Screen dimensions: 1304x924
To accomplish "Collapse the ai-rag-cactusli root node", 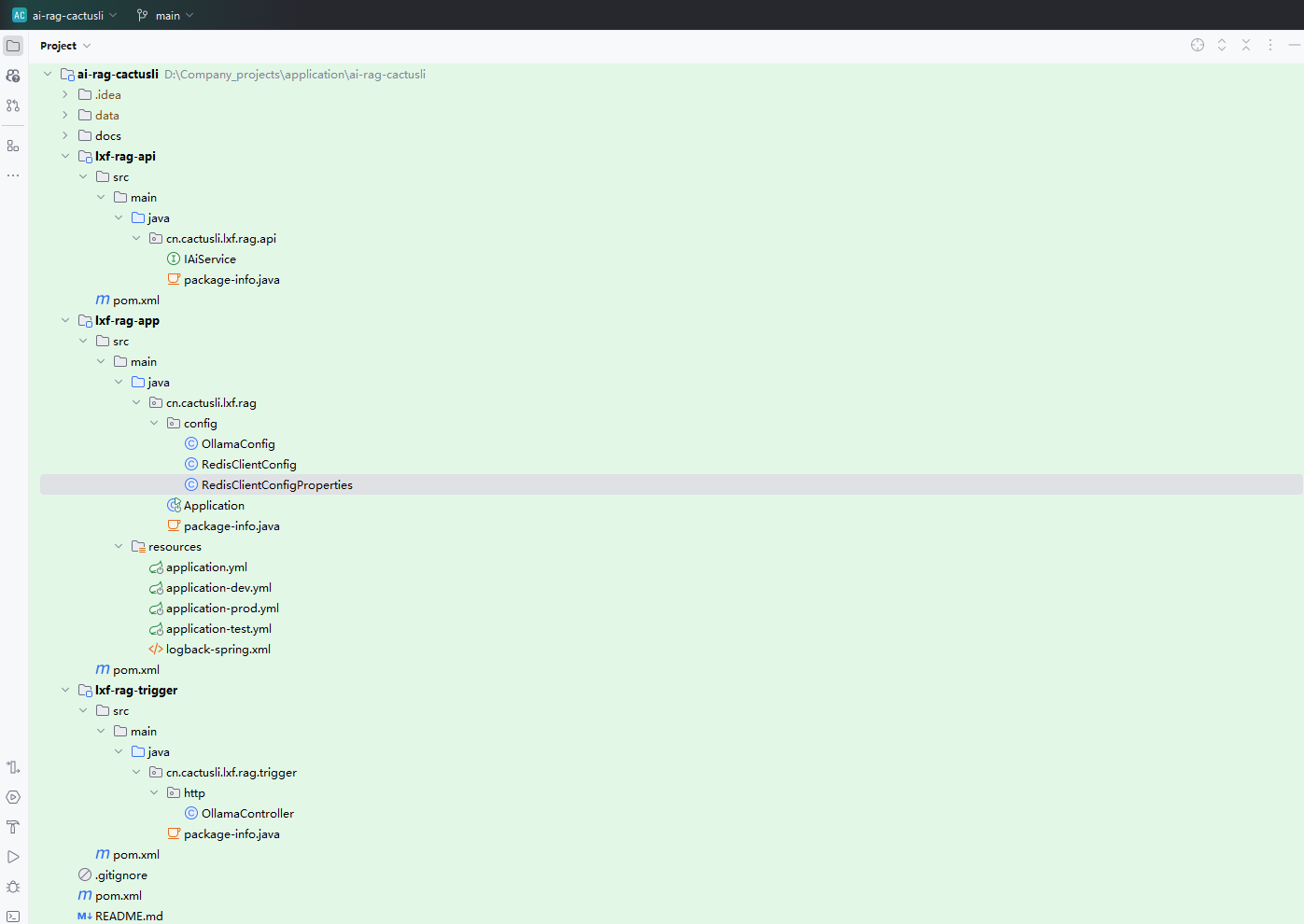I will point(48,74).
